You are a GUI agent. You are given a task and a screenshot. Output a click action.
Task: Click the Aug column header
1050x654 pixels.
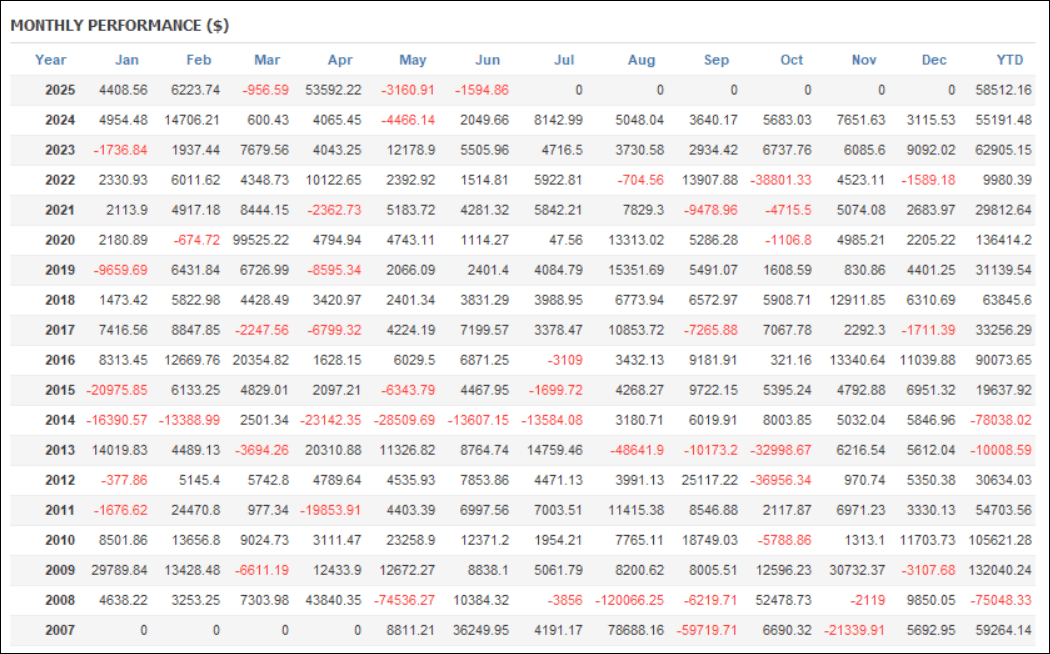click(642, 60)
